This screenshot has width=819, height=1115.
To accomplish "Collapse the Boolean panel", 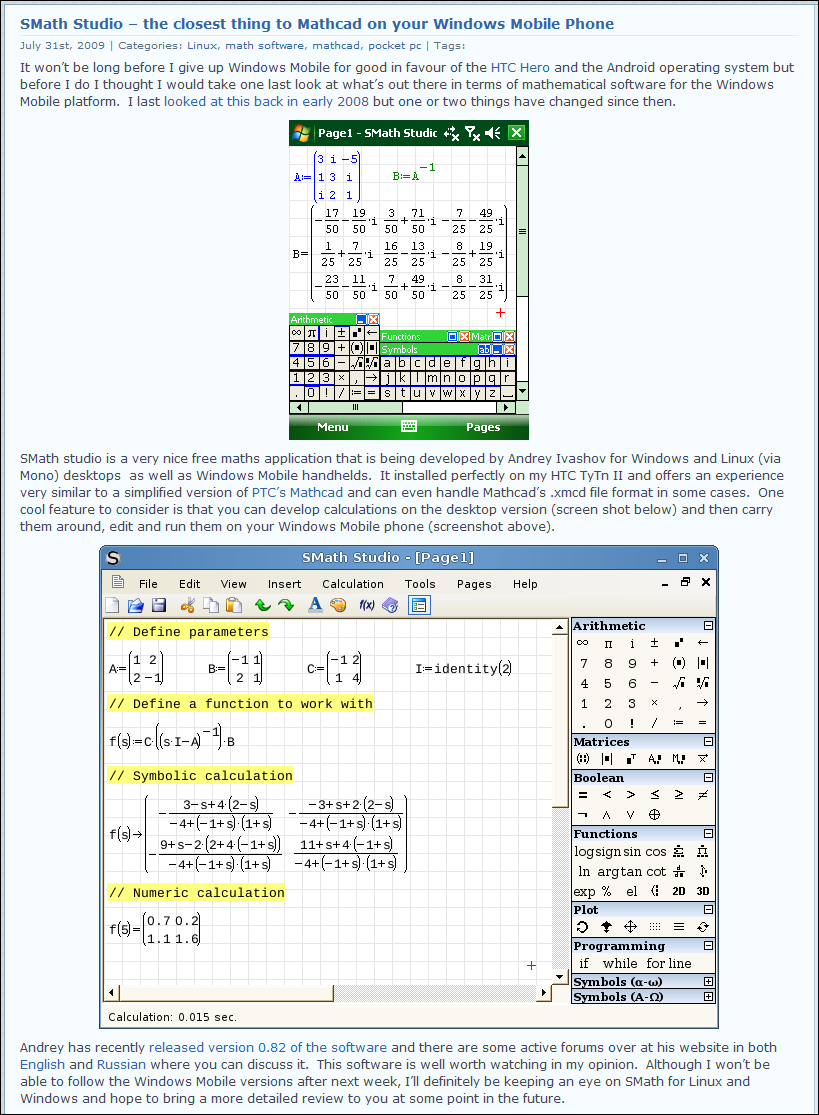I will click(x=709, y=778).
